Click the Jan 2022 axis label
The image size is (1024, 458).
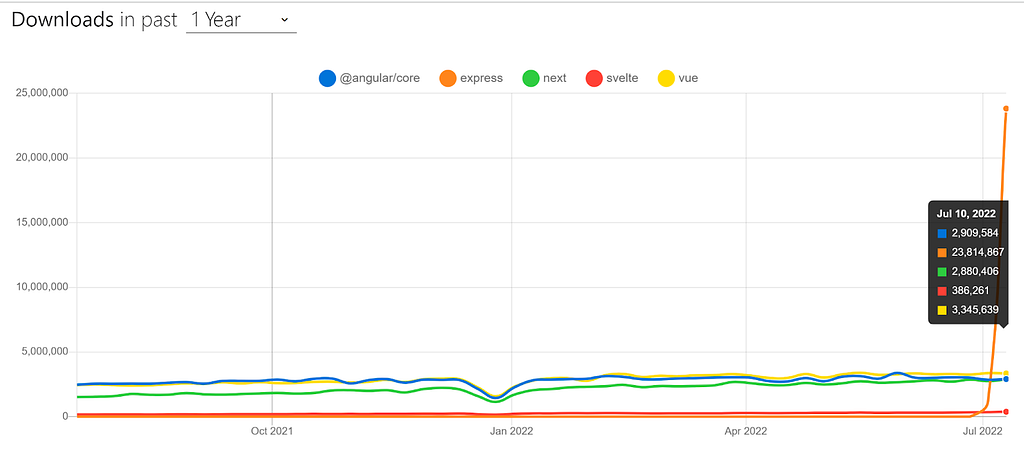[511, 431]
